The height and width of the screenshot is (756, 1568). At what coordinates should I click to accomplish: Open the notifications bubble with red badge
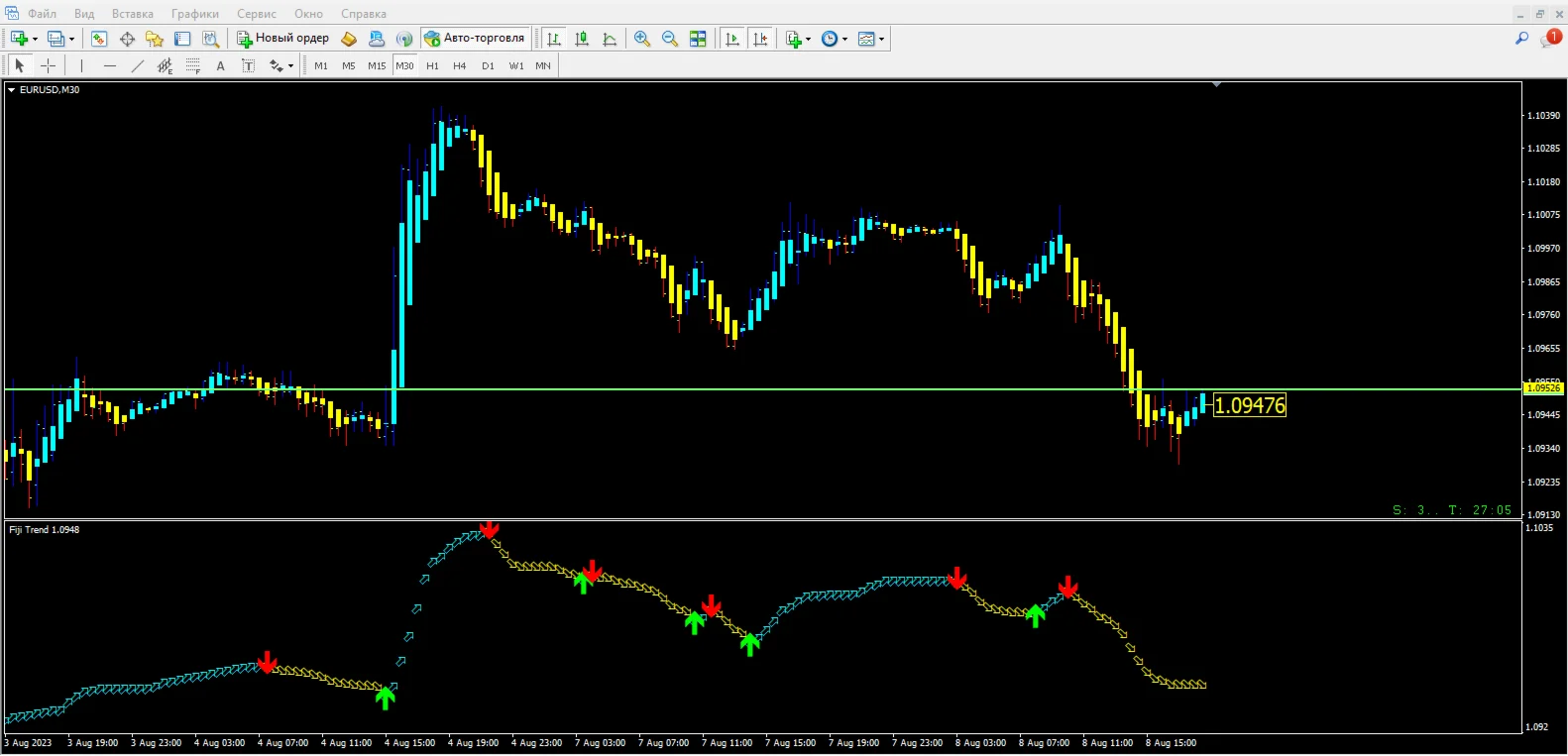point(1550,38)
